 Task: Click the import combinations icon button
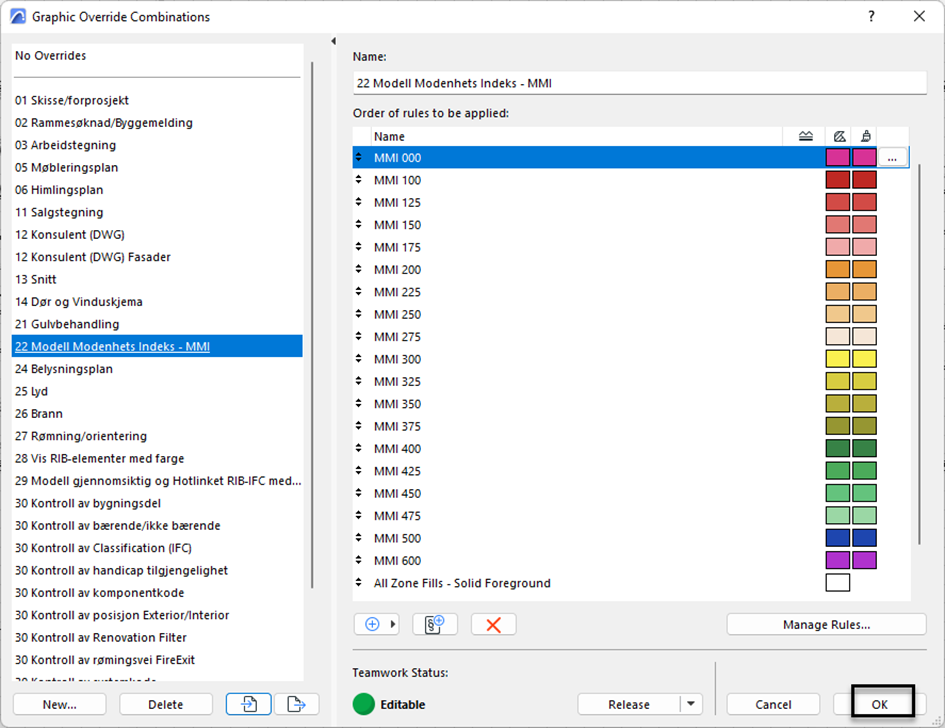pos(248,704)
